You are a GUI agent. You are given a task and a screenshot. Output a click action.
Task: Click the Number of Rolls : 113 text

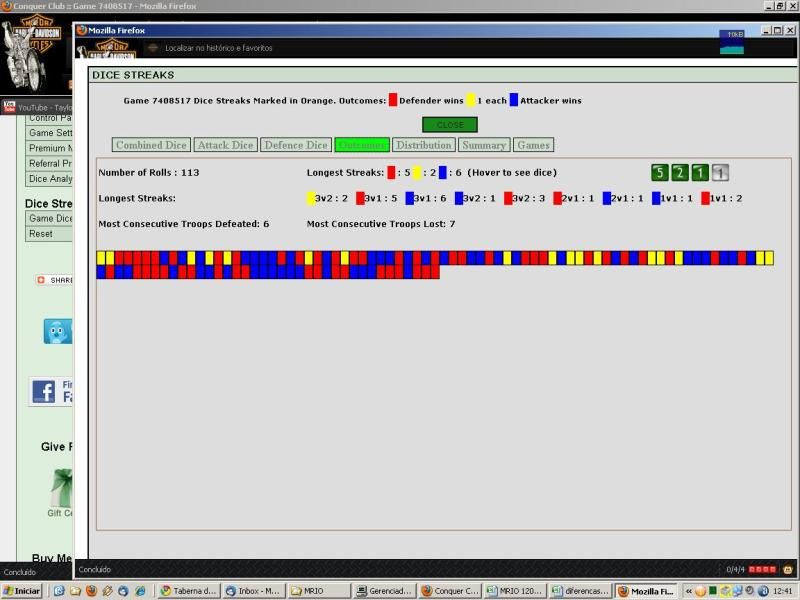coord(149,172)
